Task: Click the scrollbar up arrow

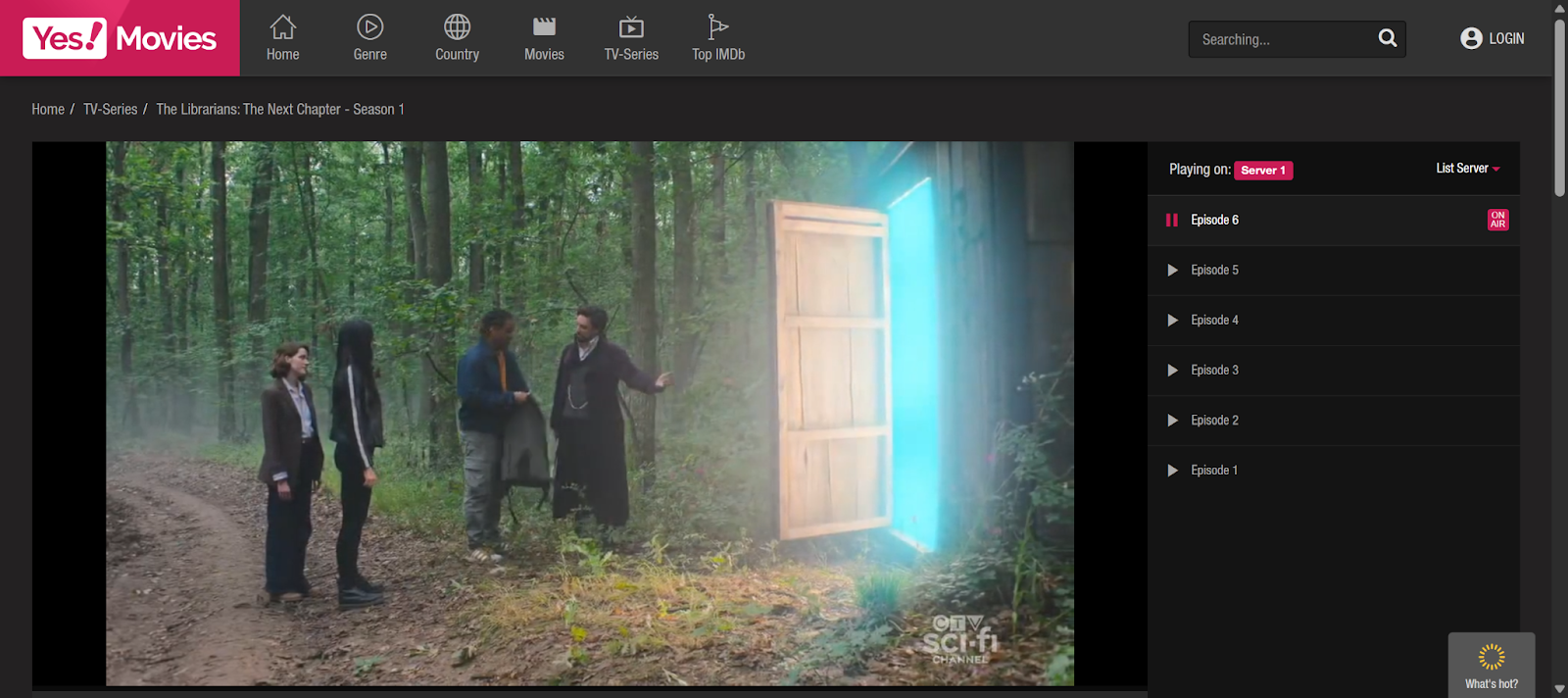Action: [1559, 8]
